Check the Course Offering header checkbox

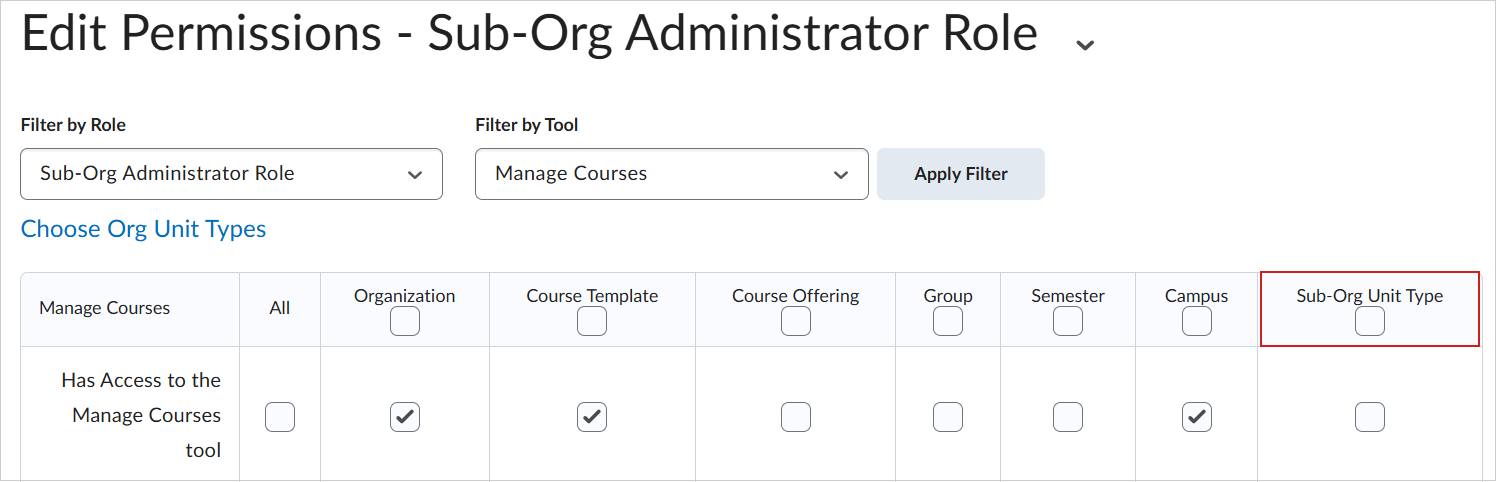796,321
